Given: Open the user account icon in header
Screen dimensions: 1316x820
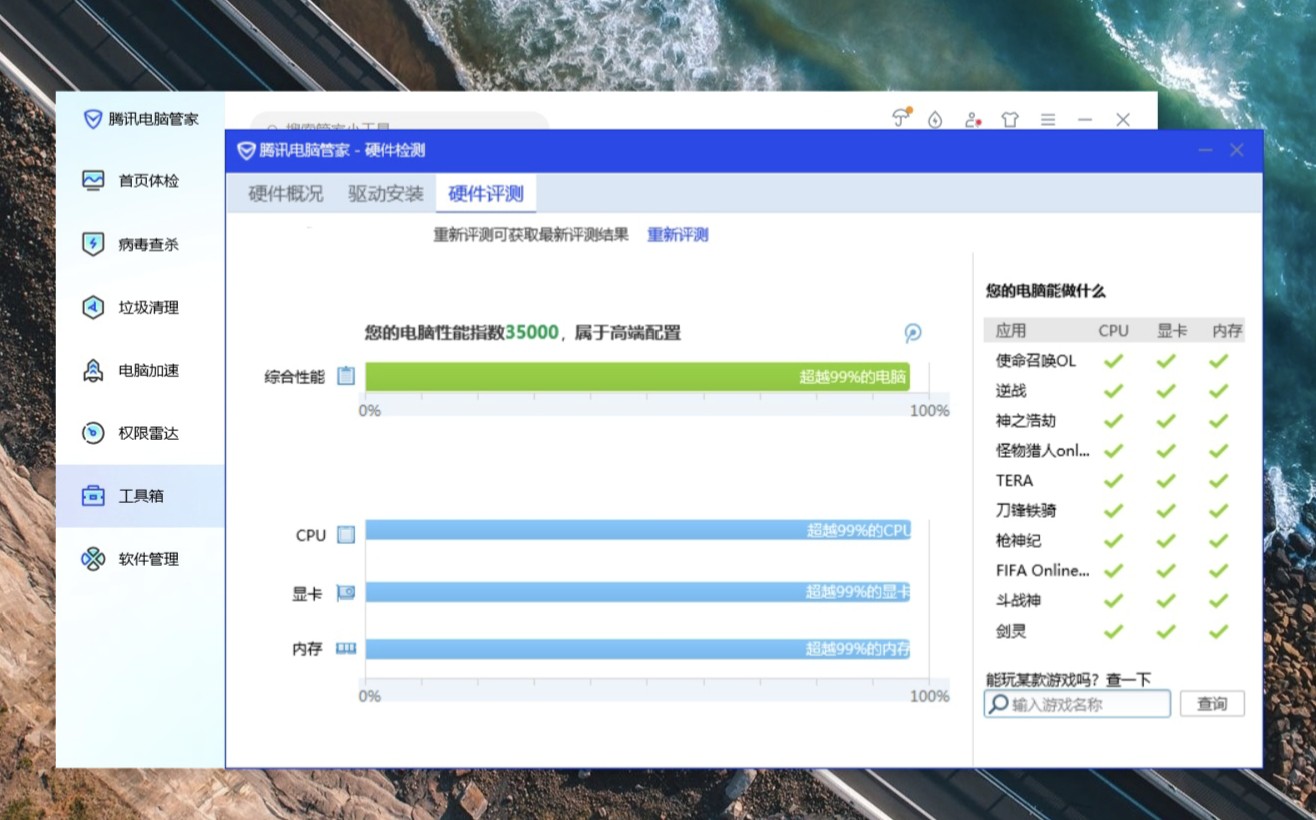Looking at the screenshot, I should (x=972, y=120).
